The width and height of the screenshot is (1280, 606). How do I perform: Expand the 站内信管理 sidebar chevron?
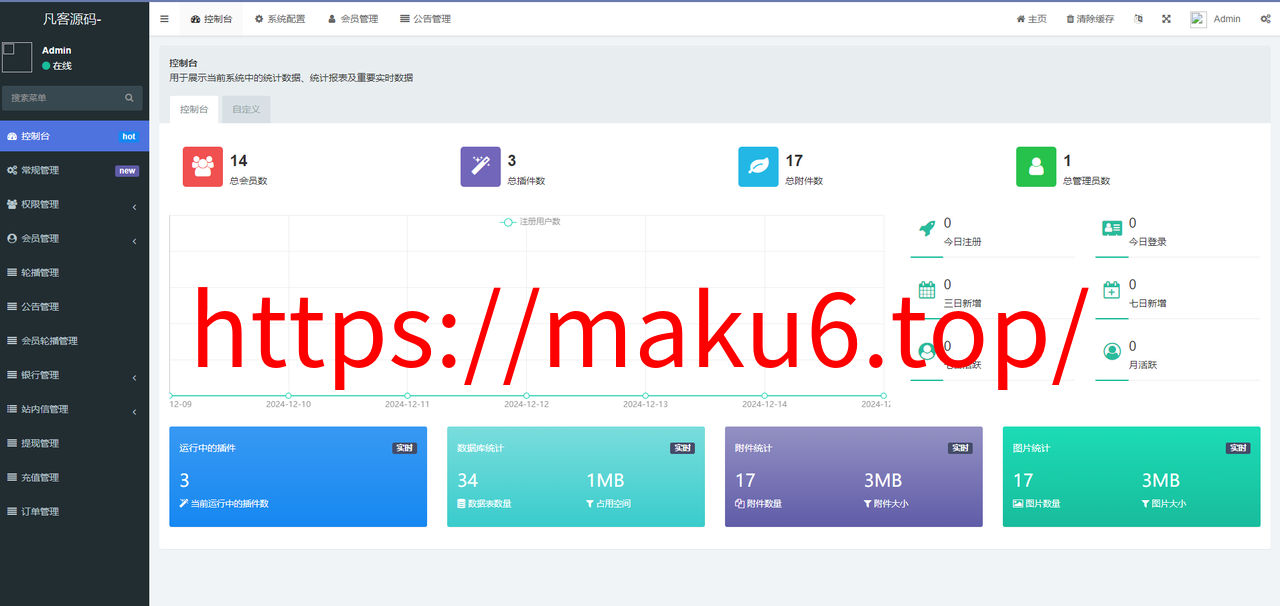pos(134,410)
